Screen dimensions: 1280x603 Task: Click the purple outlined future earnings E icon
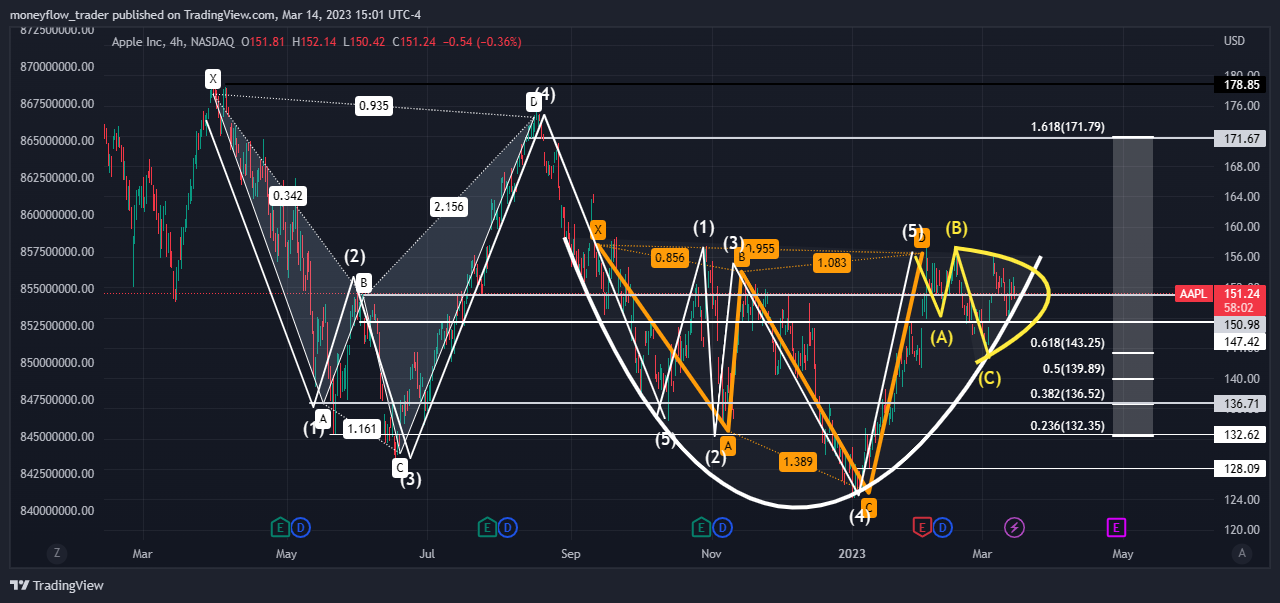click(1117, 526)
